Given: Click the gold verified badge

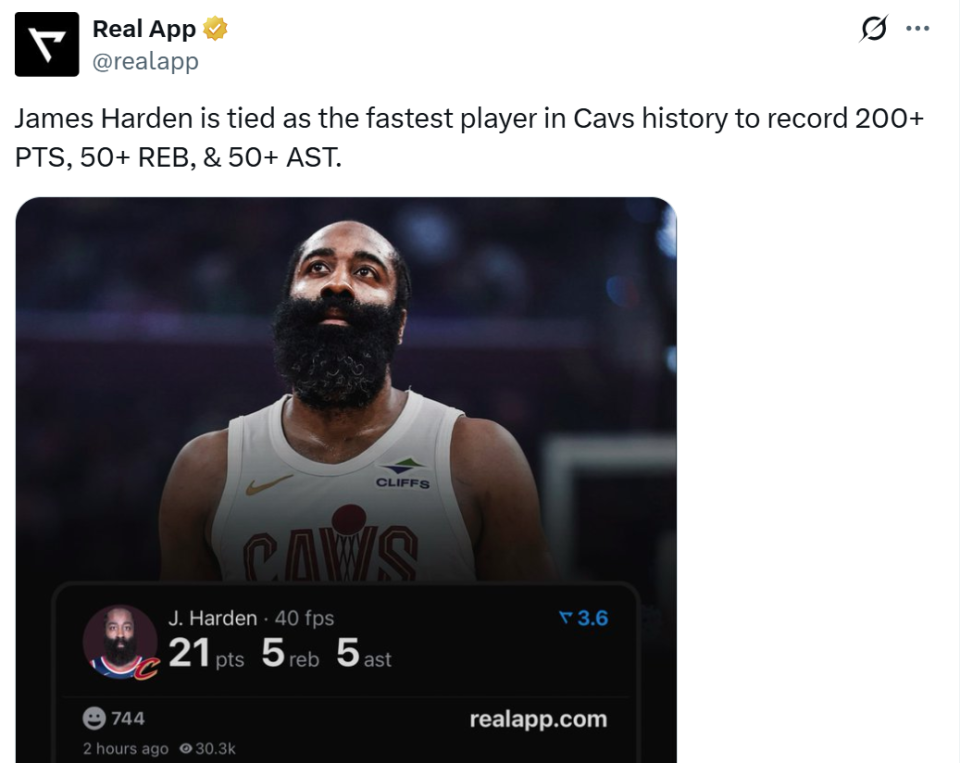Looking at the screenshot, I should click(x=215, y=30).
